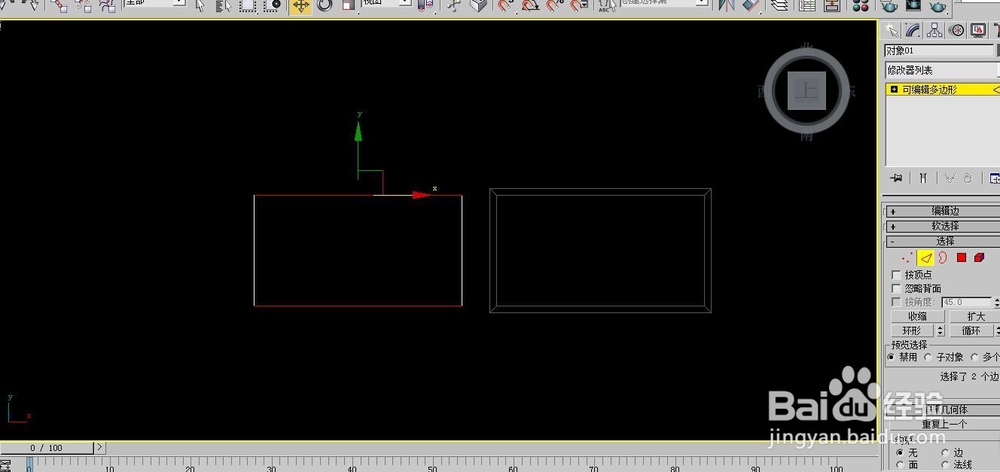Click the 0 / 100 time slider
Image resolution: width=1000 pixels, height=472 pixels.
pyautogui.click(x=47, y=448)
